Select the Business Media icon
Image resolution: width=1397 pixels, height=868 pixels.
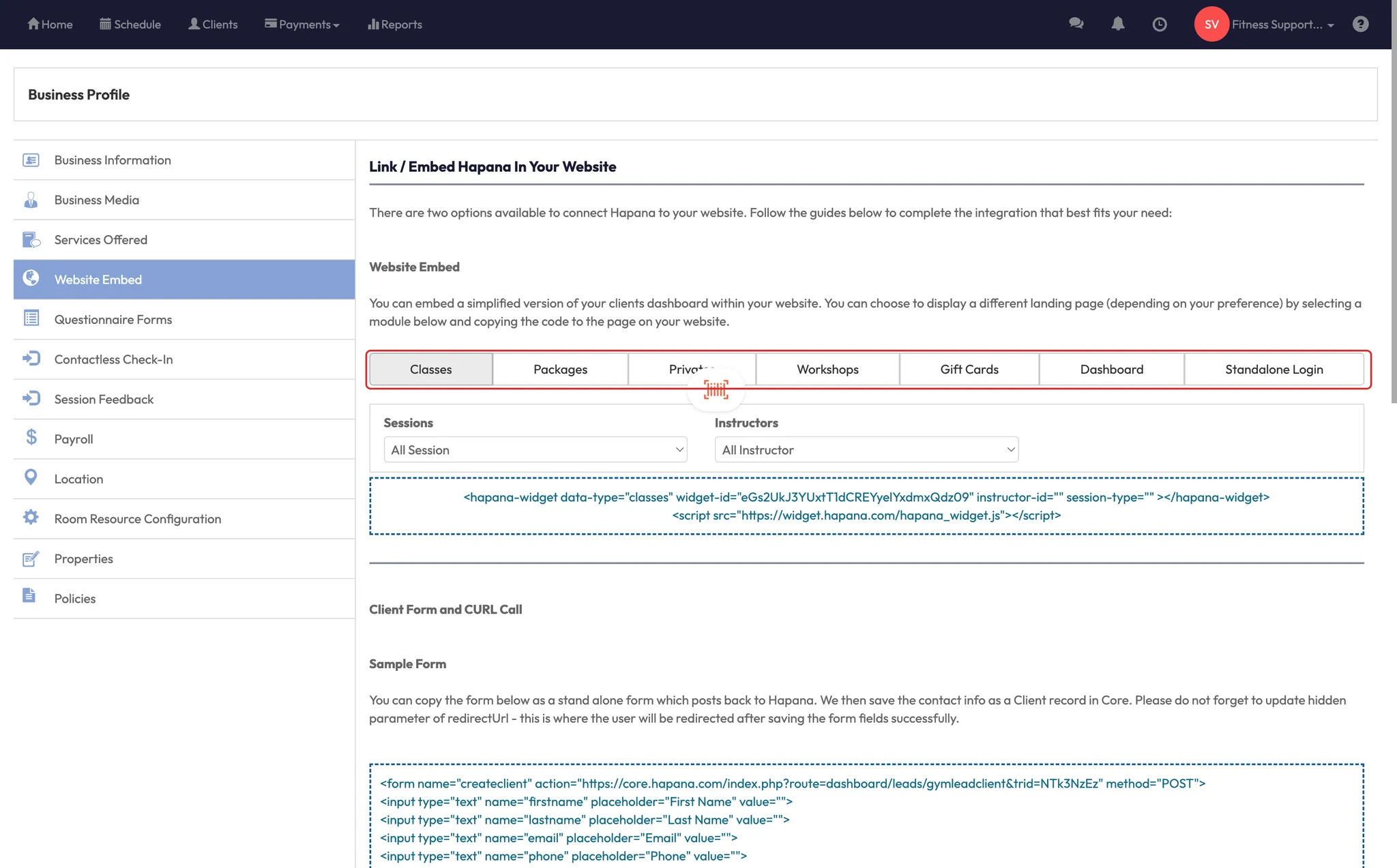pos(31,199)
